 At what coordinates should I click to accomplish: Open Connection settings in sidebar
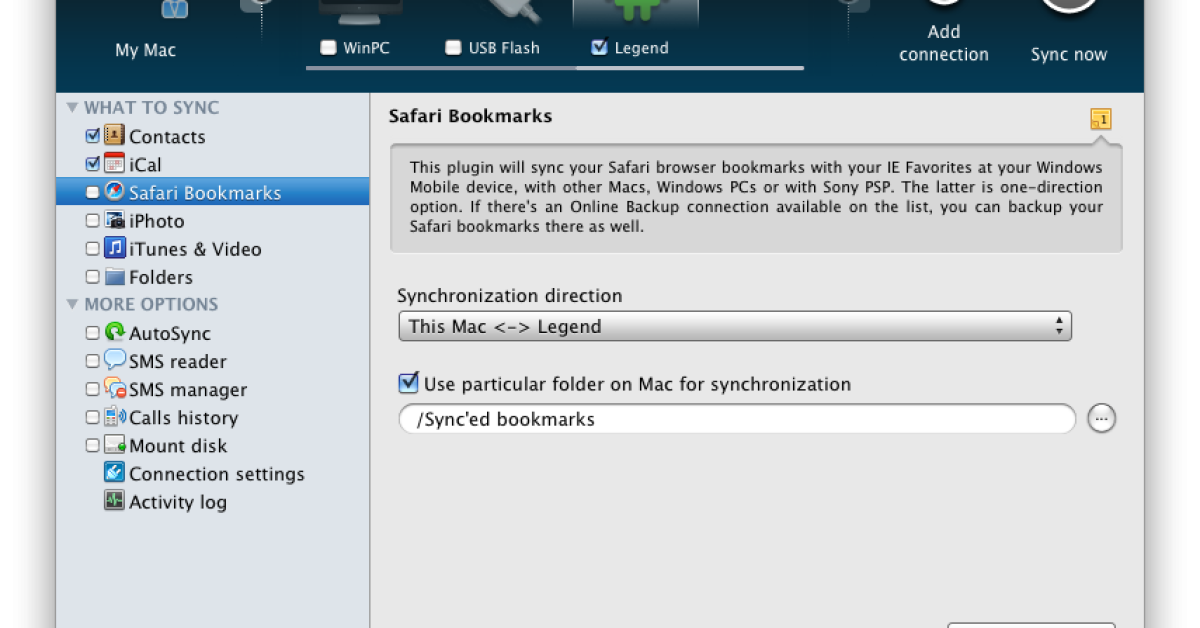click(215, 474)
